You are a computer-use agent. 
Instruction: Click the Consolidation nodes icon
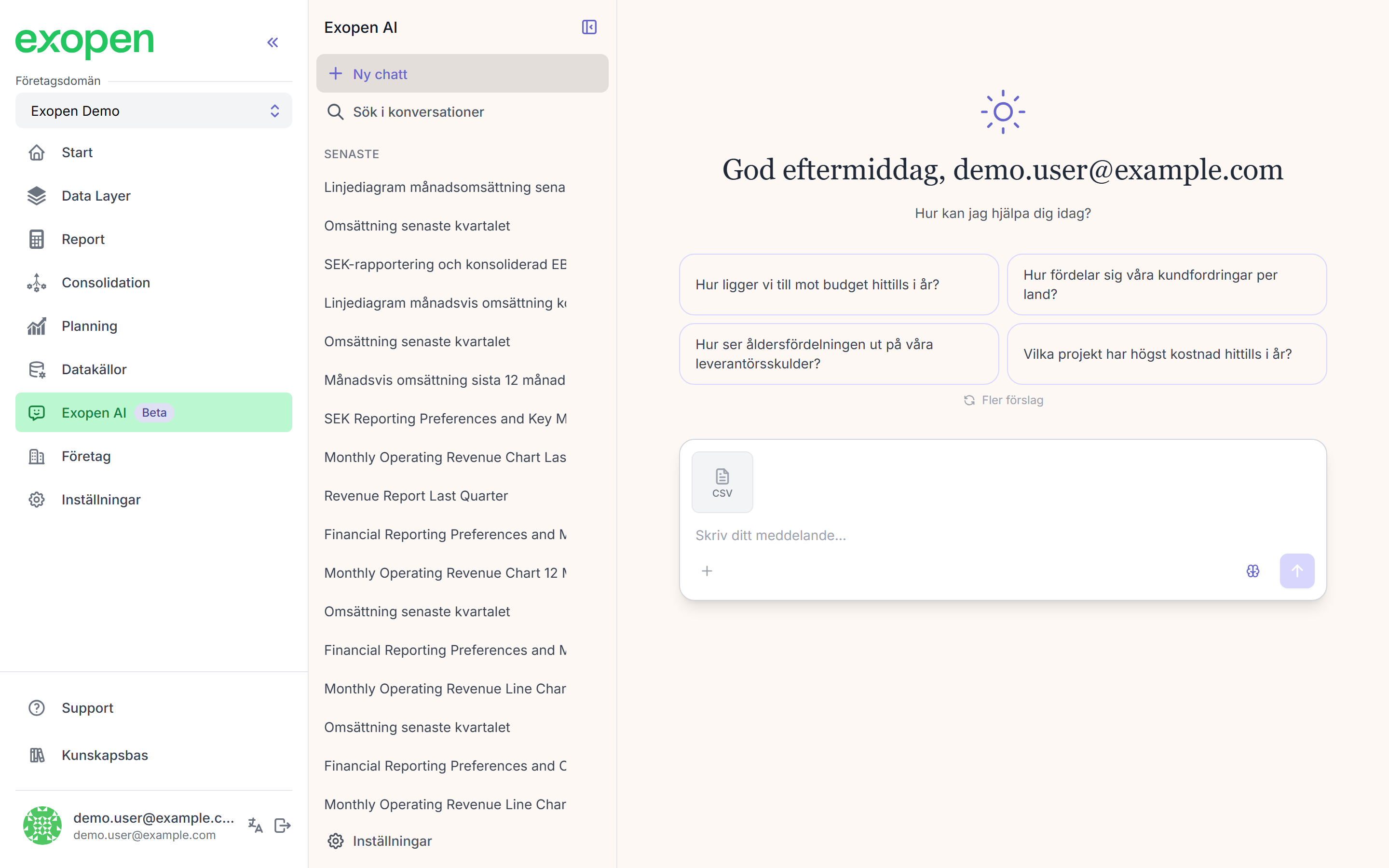coord(37,283)
